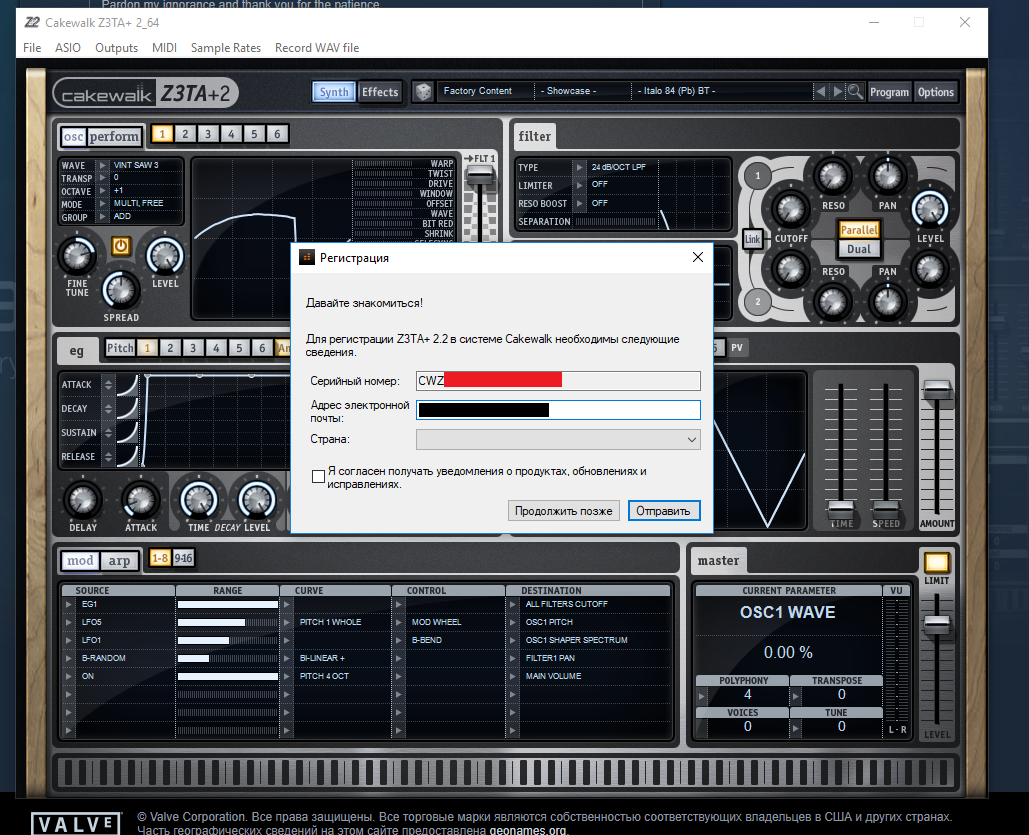The height and width of the screenshot is (835, 1029).
Task: Select modulation rows 9-16
Action: click(183, 559)
